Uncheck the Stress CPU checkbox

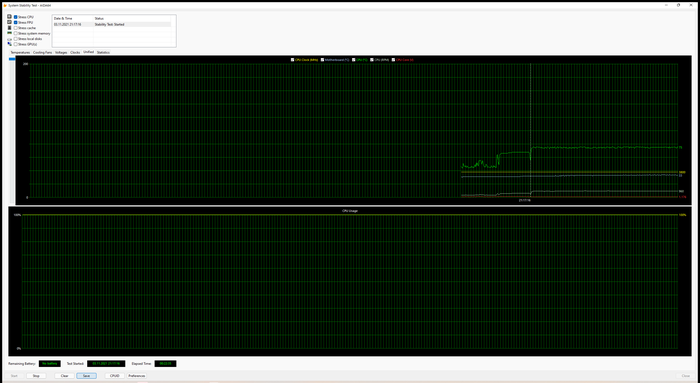pyautogui.click(x=16, y=17)
